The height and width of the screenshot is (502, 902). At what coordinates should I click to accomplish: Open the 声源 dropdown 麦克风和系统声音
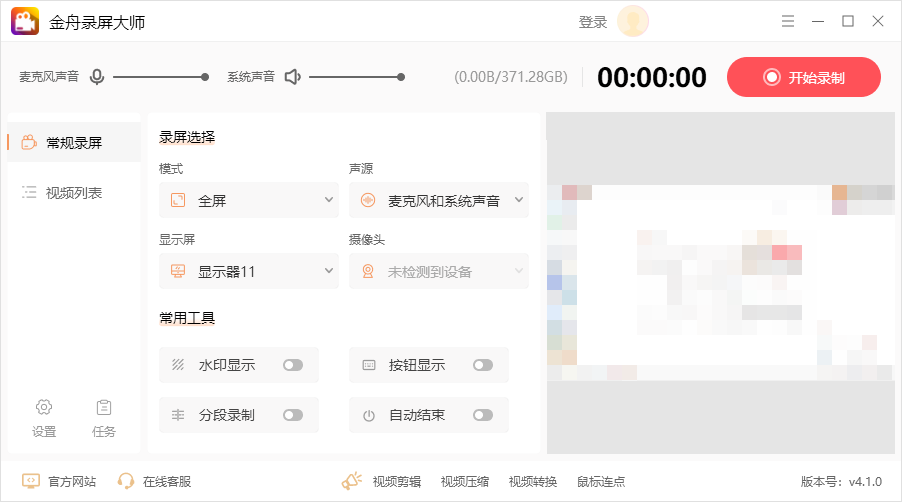click(x=438, y=200)
